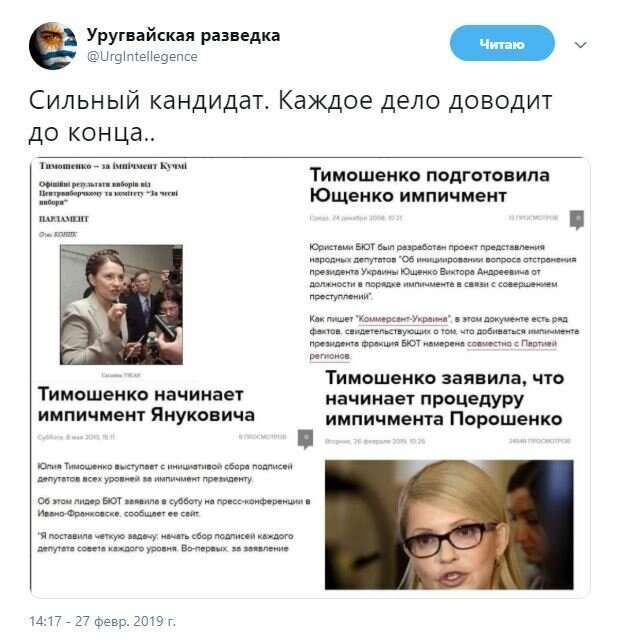Viewport: 622px width, 642px height.
Task: Toggle the Читаю follow button
Action: tap(502, 43)
